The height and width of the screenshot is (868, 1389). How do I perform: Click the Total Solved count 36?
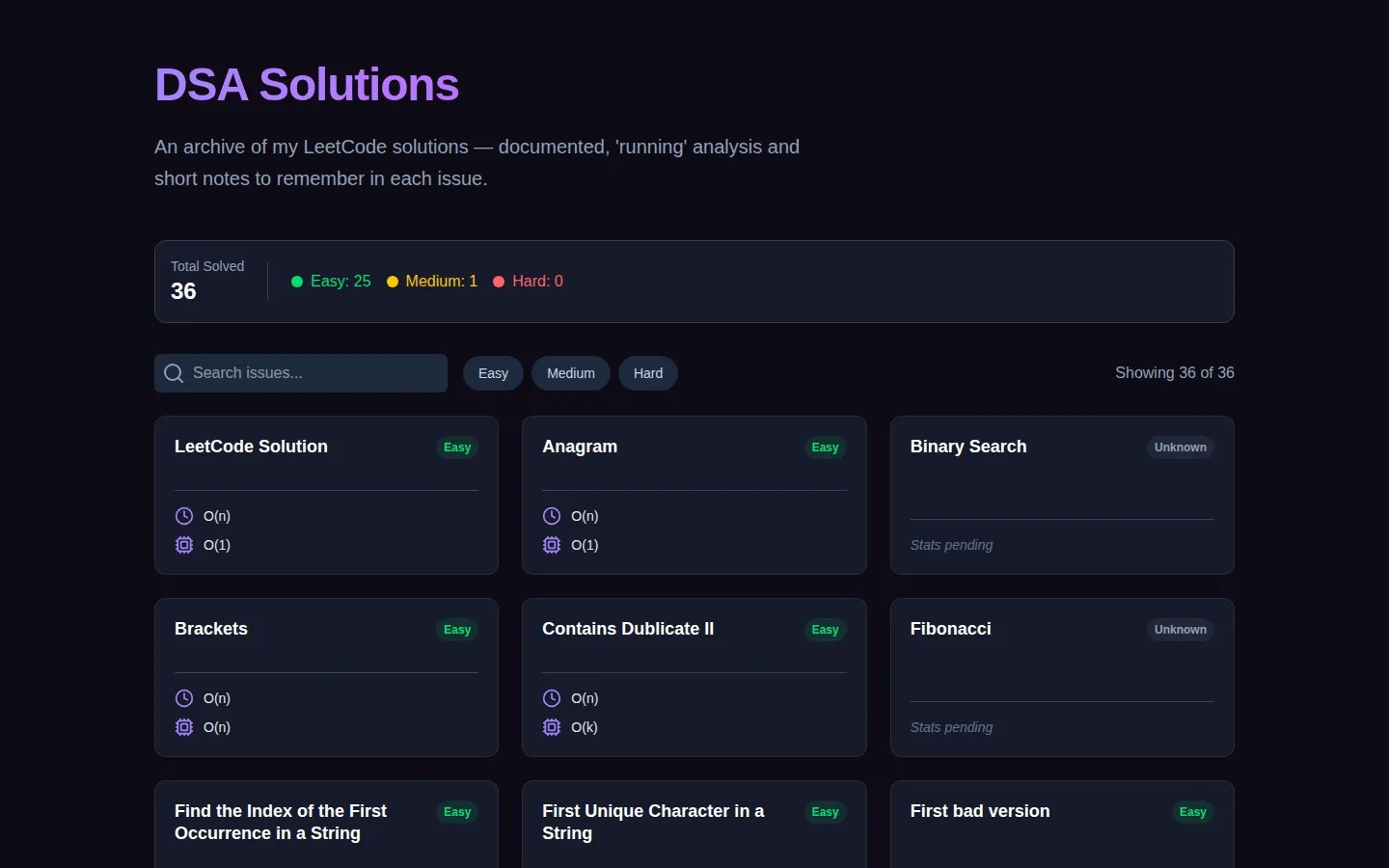[183, 291]
